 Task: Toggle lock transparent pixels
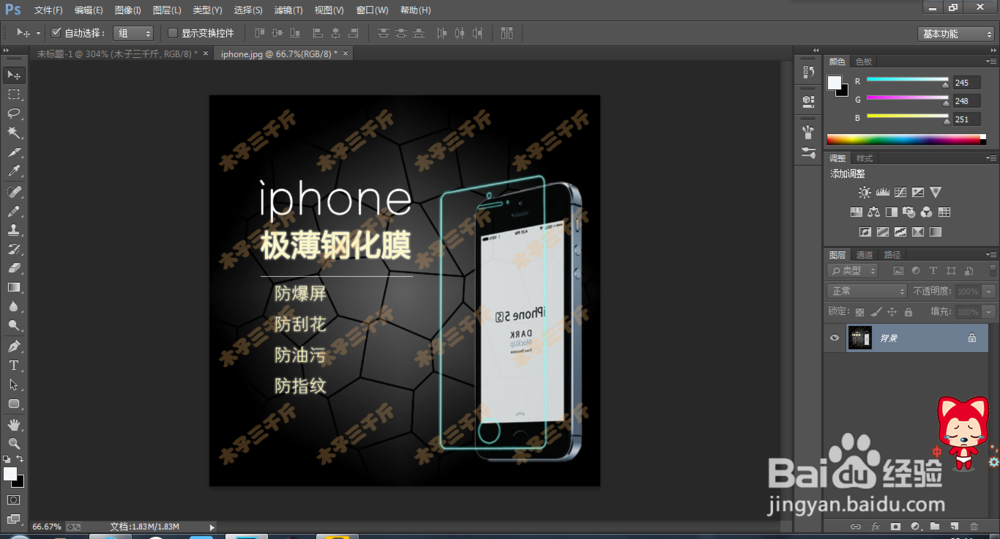pyautogui.click(x=860, y=311)
